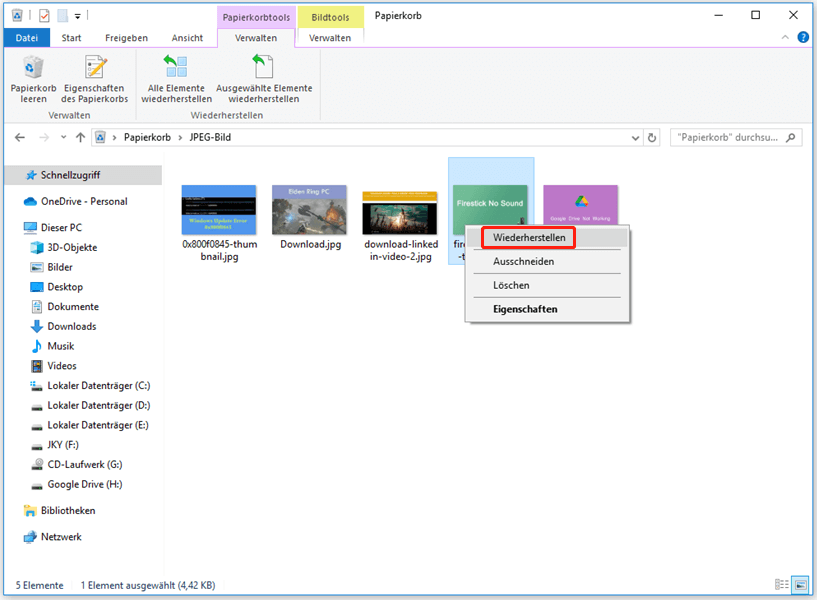Open the blue help question mark
Image resolution: width=817 pixels, height=600 pixels.
coord(803,37)
